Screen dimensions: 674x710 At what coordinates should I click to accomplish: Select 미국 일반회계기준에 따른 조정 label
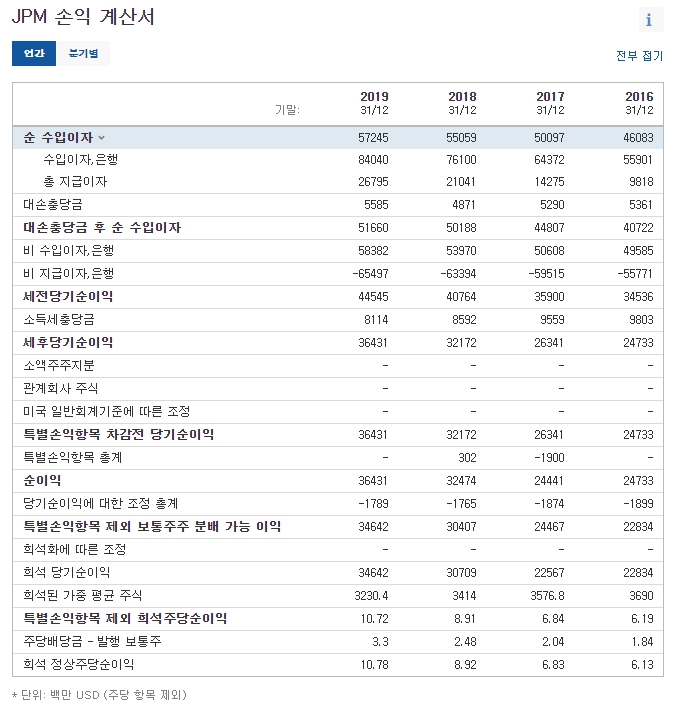[x=106, y=411]
